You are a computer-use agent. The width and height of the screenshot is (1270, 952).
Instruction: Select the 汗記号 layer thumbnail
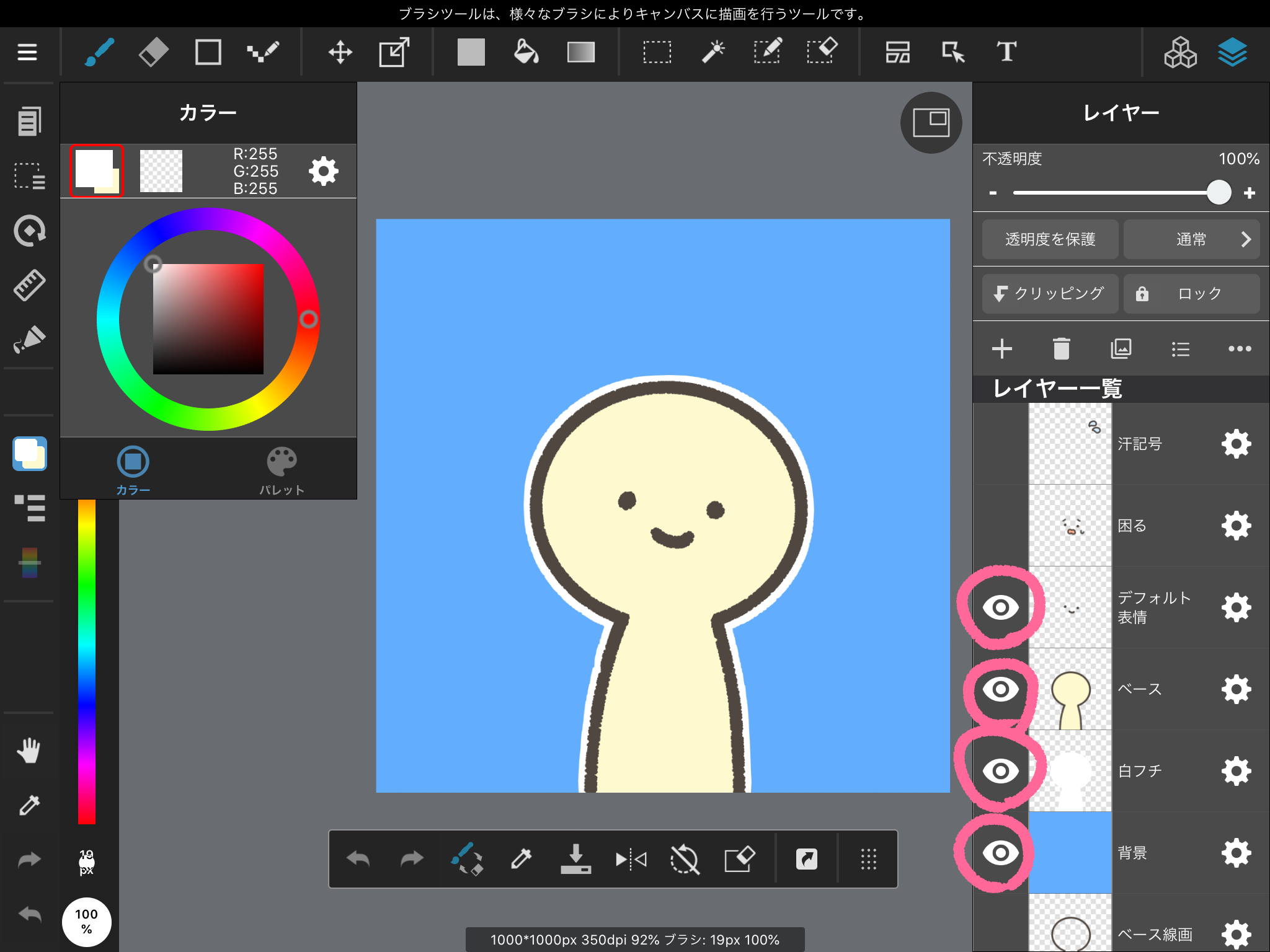1070,444
